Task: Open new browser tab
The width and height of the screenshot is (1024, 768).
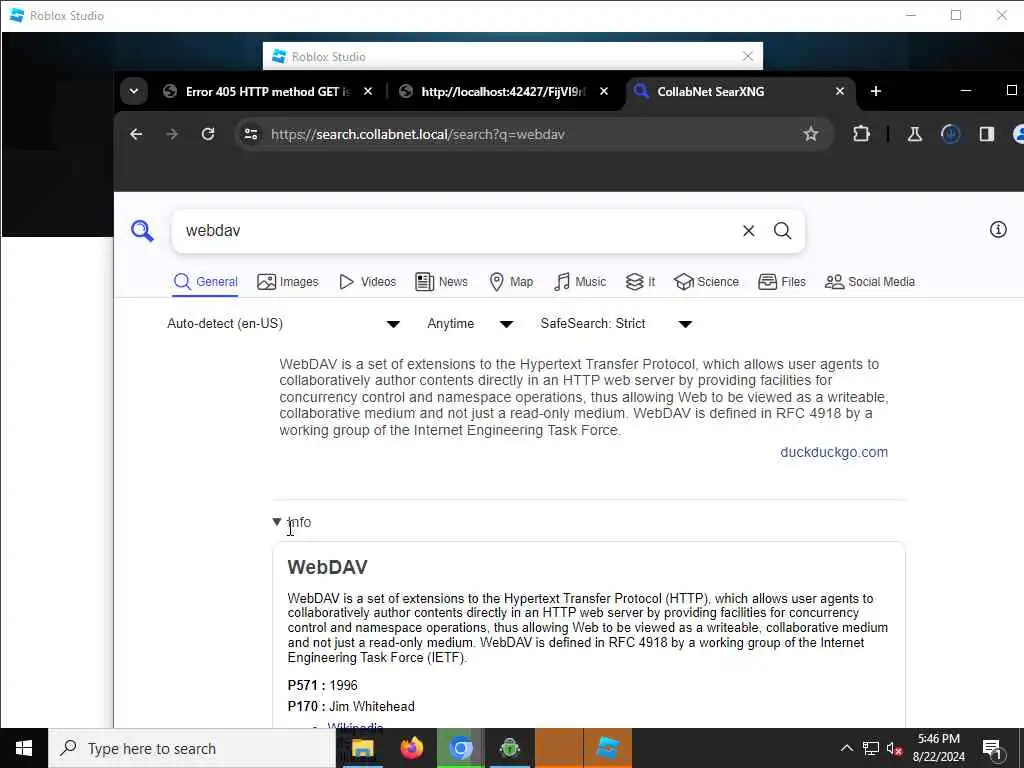Action: 876,91
